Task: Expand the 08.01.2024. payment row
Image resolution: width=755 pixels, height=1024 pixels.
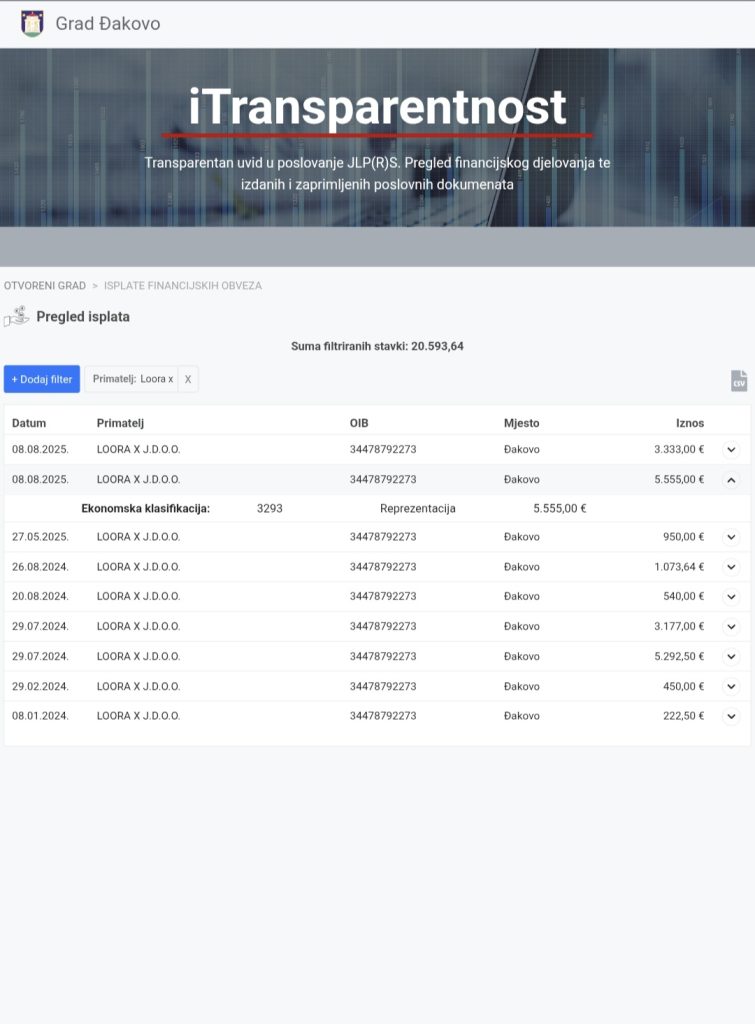Action: [x=731, y=716]
